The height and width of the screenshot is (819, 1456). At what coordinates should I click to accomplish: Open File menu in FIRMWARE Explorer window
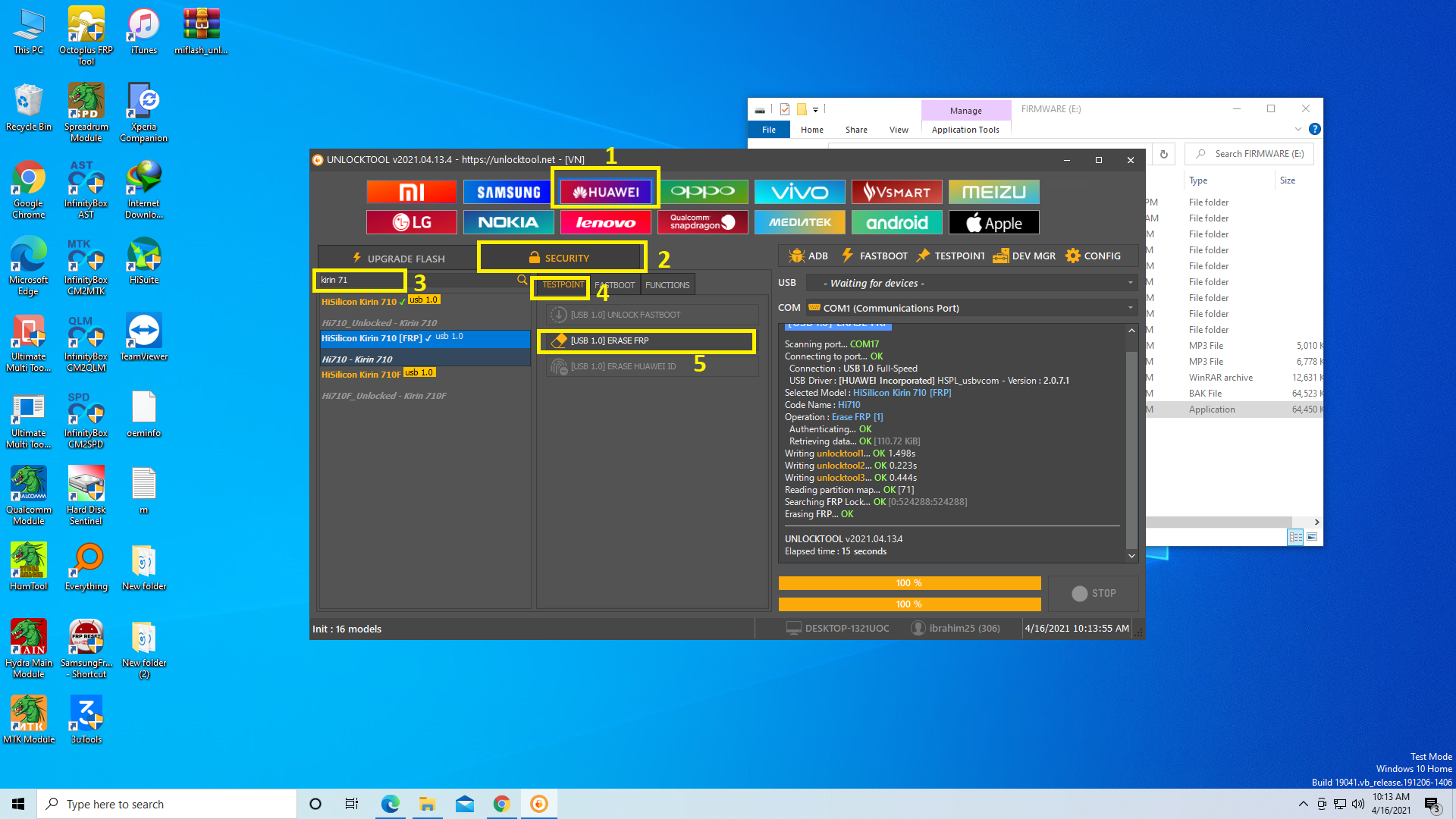768,130
